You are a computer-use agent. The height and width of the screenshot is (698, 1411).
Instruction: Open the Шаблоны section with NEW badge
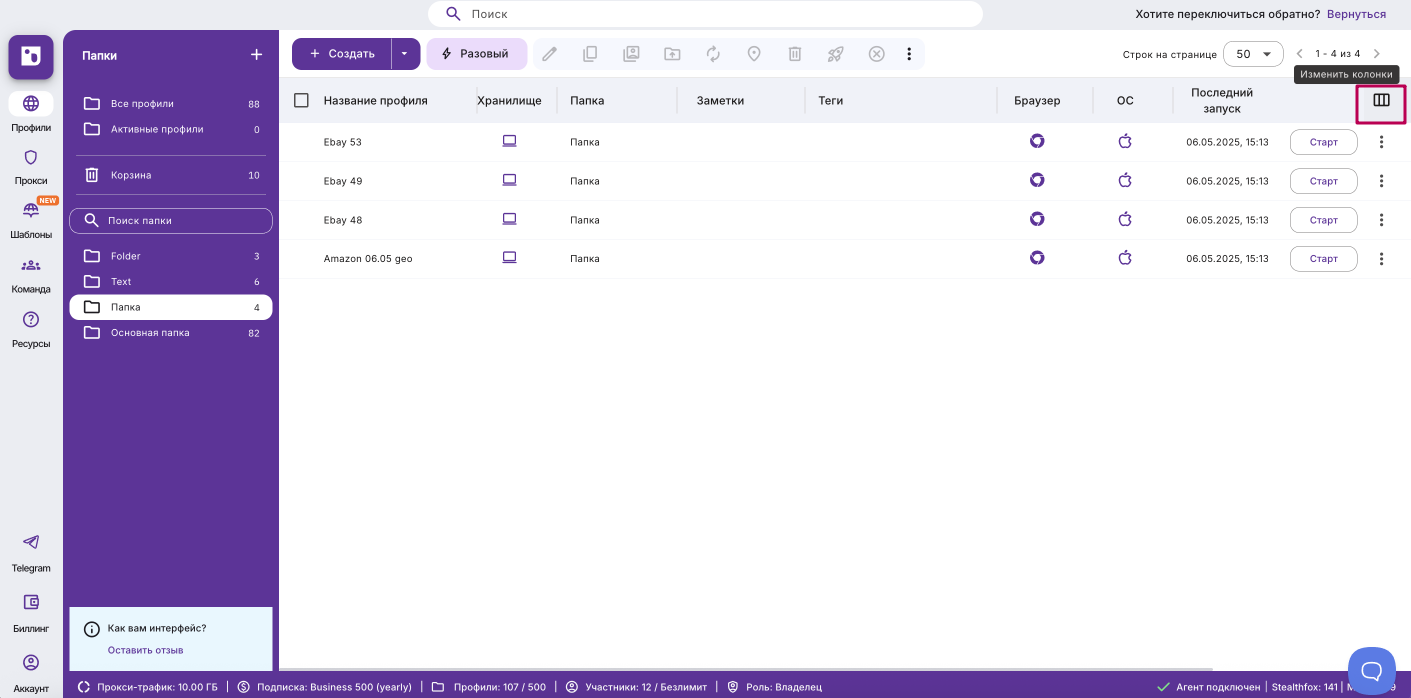[x=31, y=219]
